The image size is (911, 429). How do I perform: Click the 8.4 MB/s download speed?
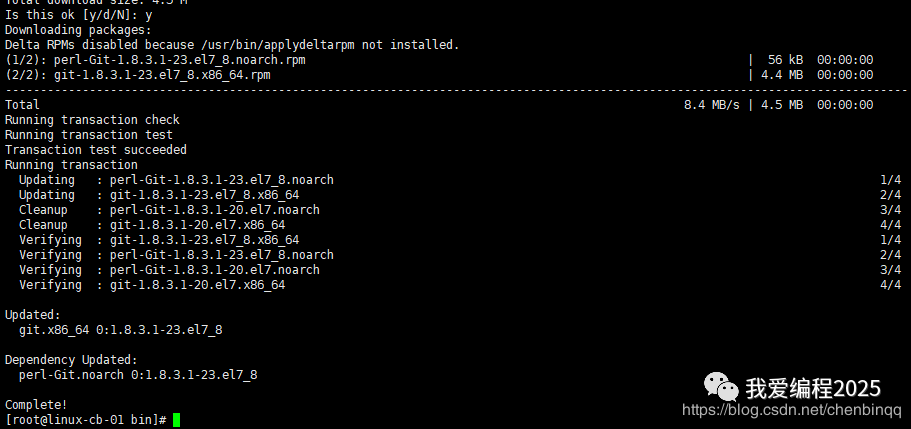[x=712, y=105]
